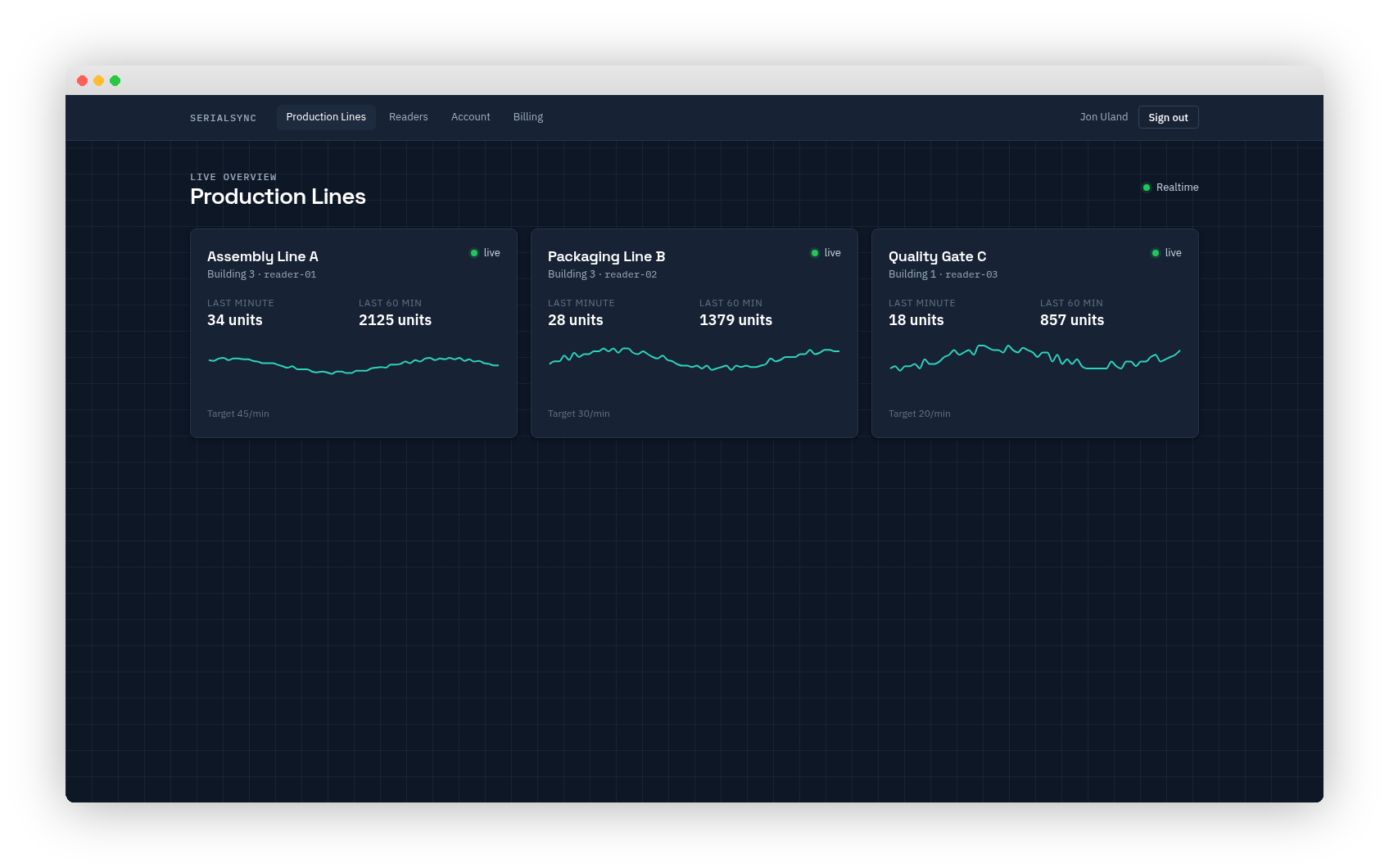Switch to the Billing tab
The height and width of the screenshot is (868, 1389).
[x=528, y=117]
